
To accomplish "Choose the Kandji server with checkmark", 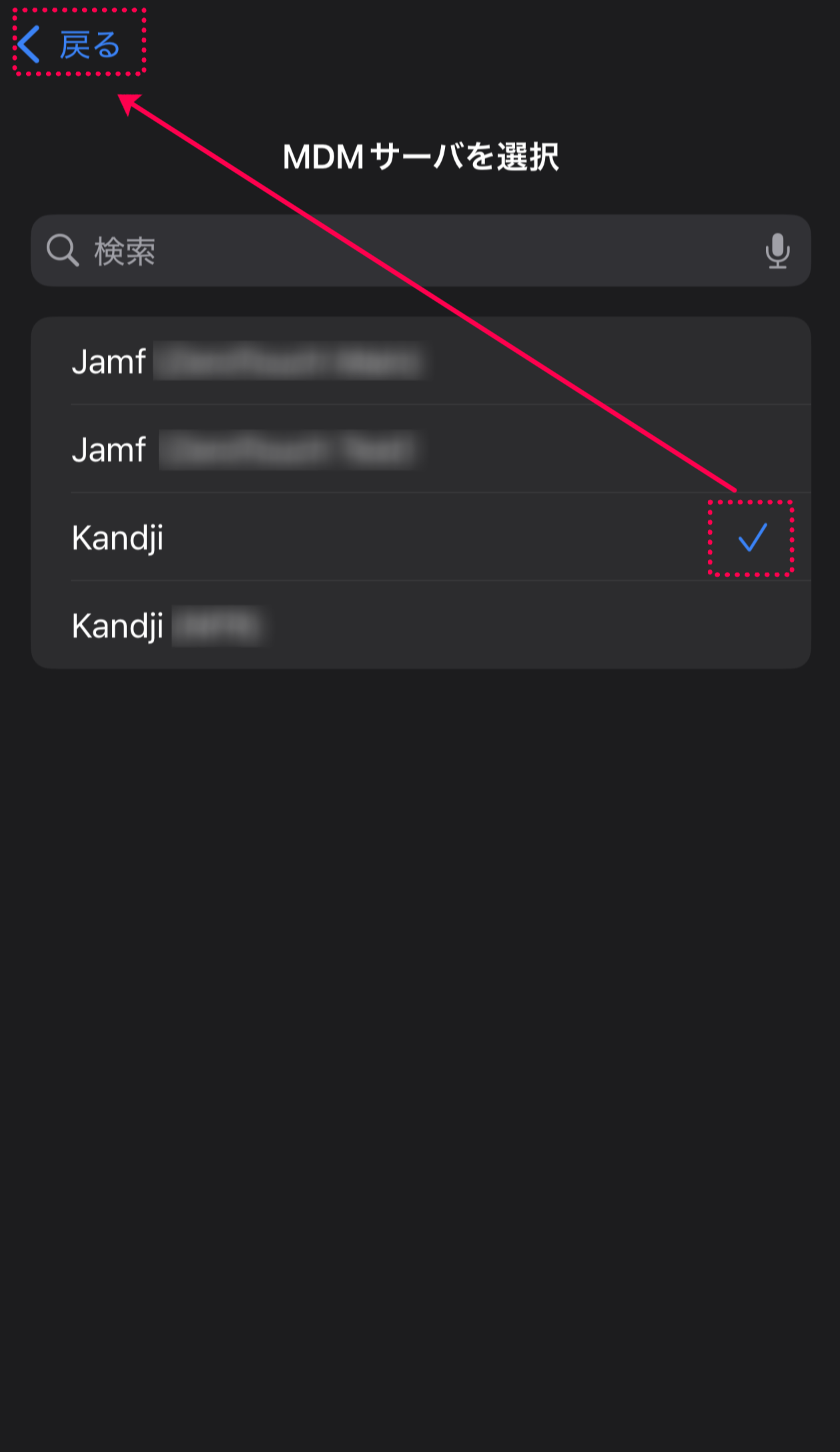I will [x=420, y=537].
